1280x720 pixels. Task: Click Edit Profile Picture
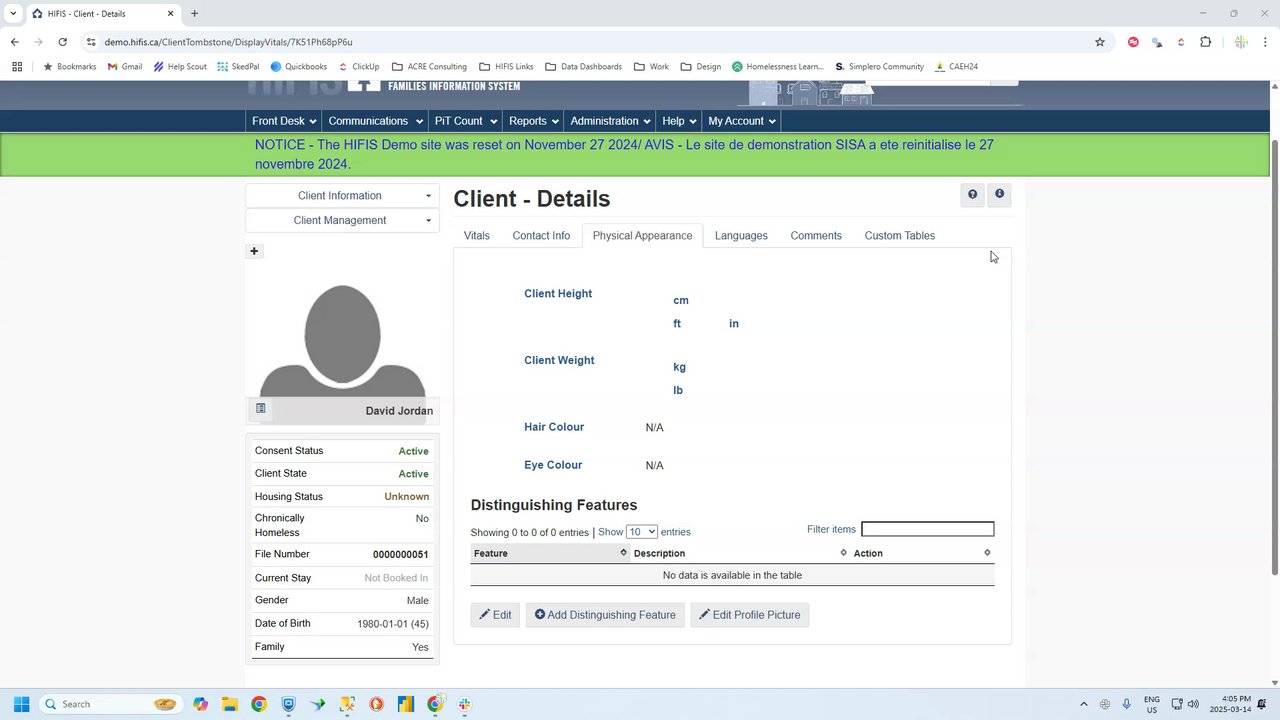[x=750, y=615]
